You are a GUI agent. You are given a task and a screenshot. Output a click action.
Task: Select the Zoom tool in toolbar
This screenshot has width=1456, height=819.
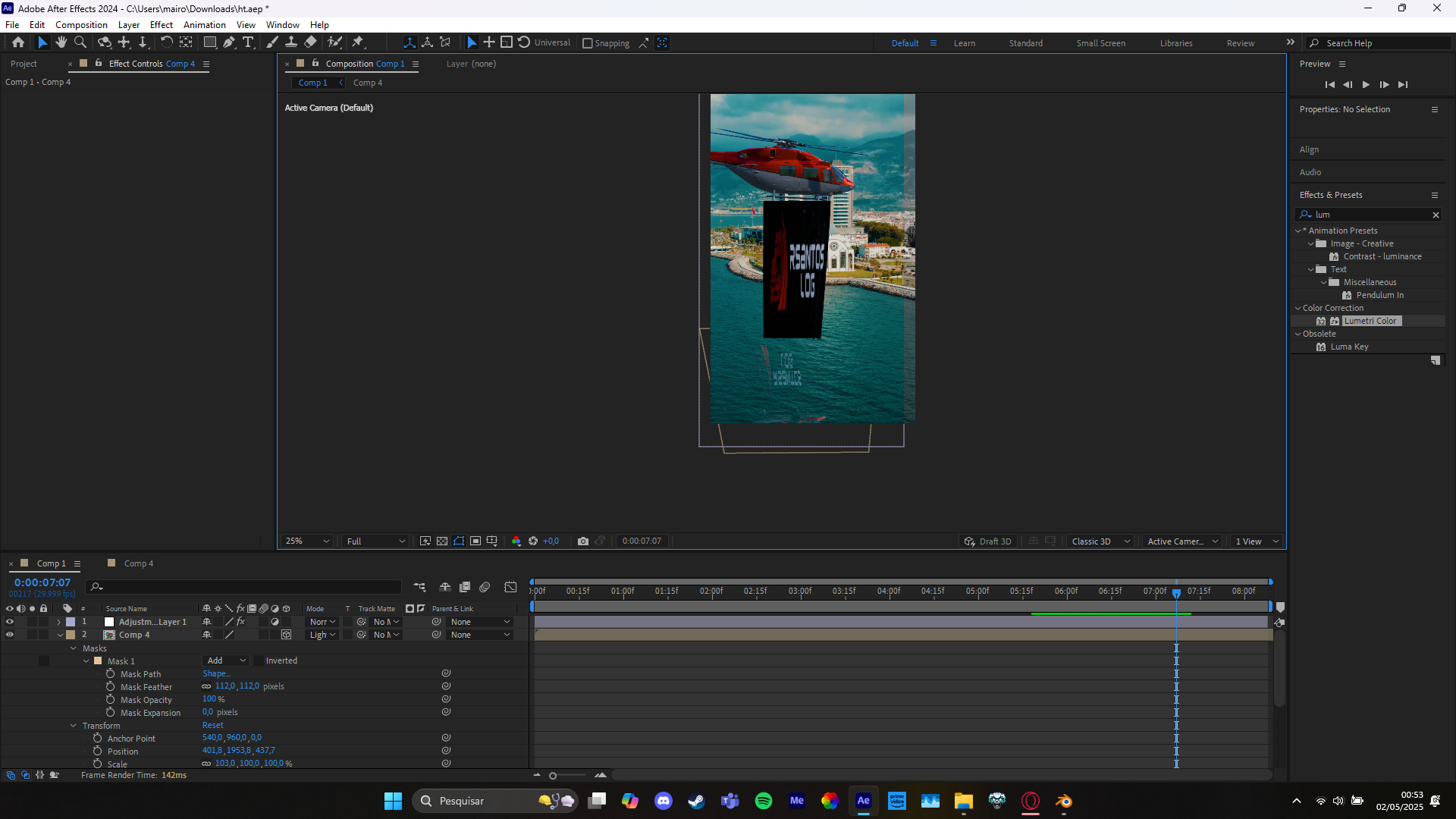coord(80,42)
